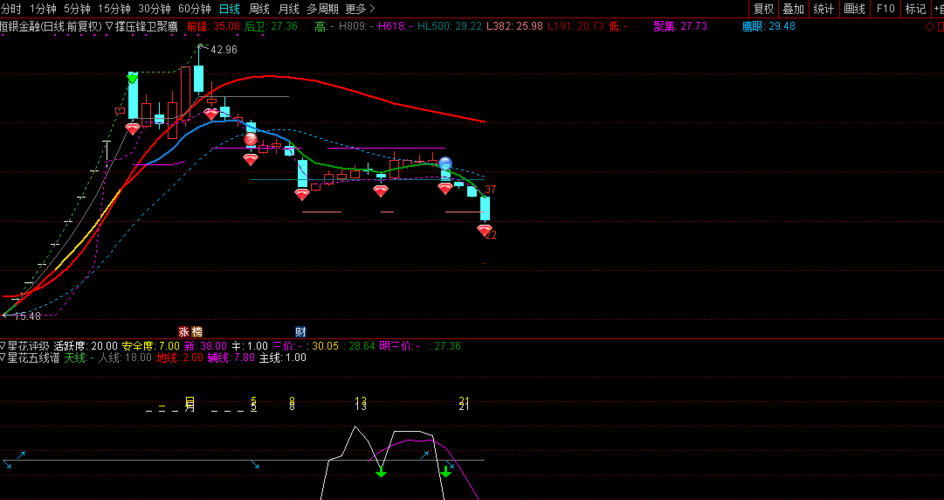944x500 pixels.
Task: Click the 活跃度 20.00 reading
Action: 85,346
